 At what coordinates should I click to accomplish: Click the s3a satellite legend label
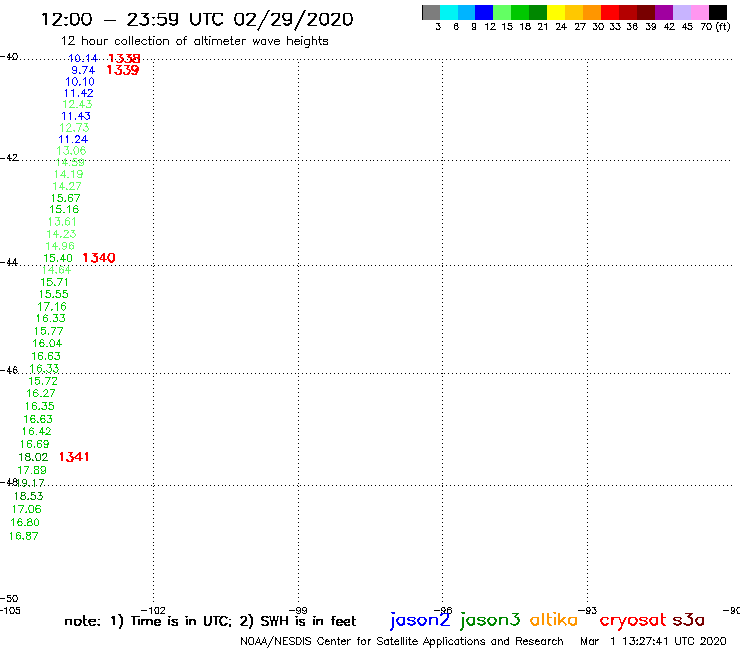click(689, 620)
